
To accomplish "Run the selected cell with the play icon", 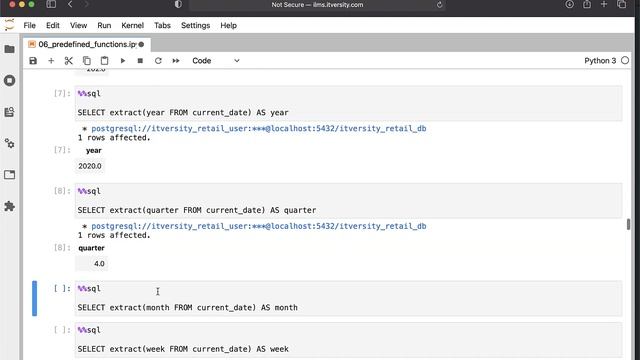I will pos(122,61).
